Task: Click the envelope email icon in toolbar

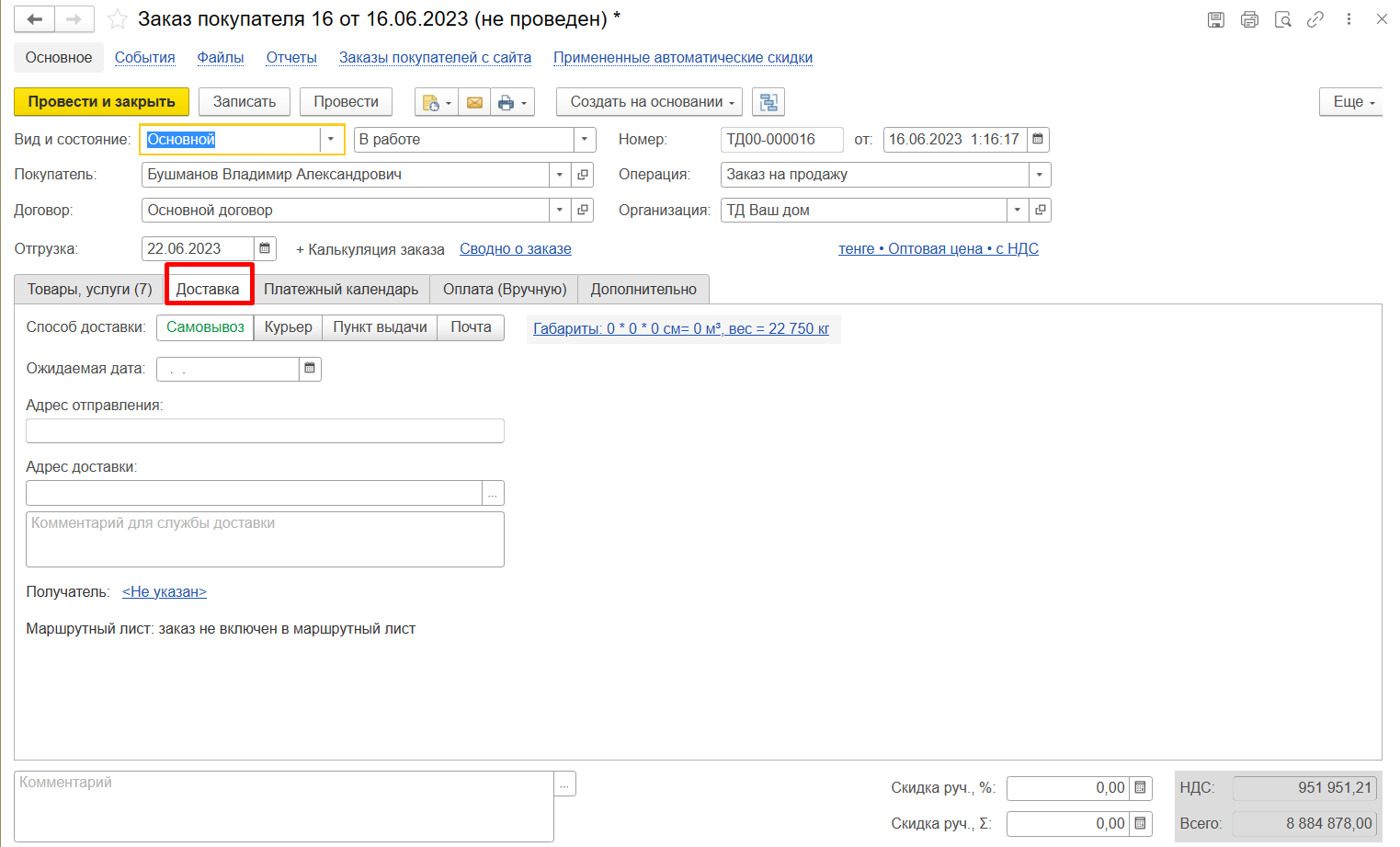Action: 474,102
